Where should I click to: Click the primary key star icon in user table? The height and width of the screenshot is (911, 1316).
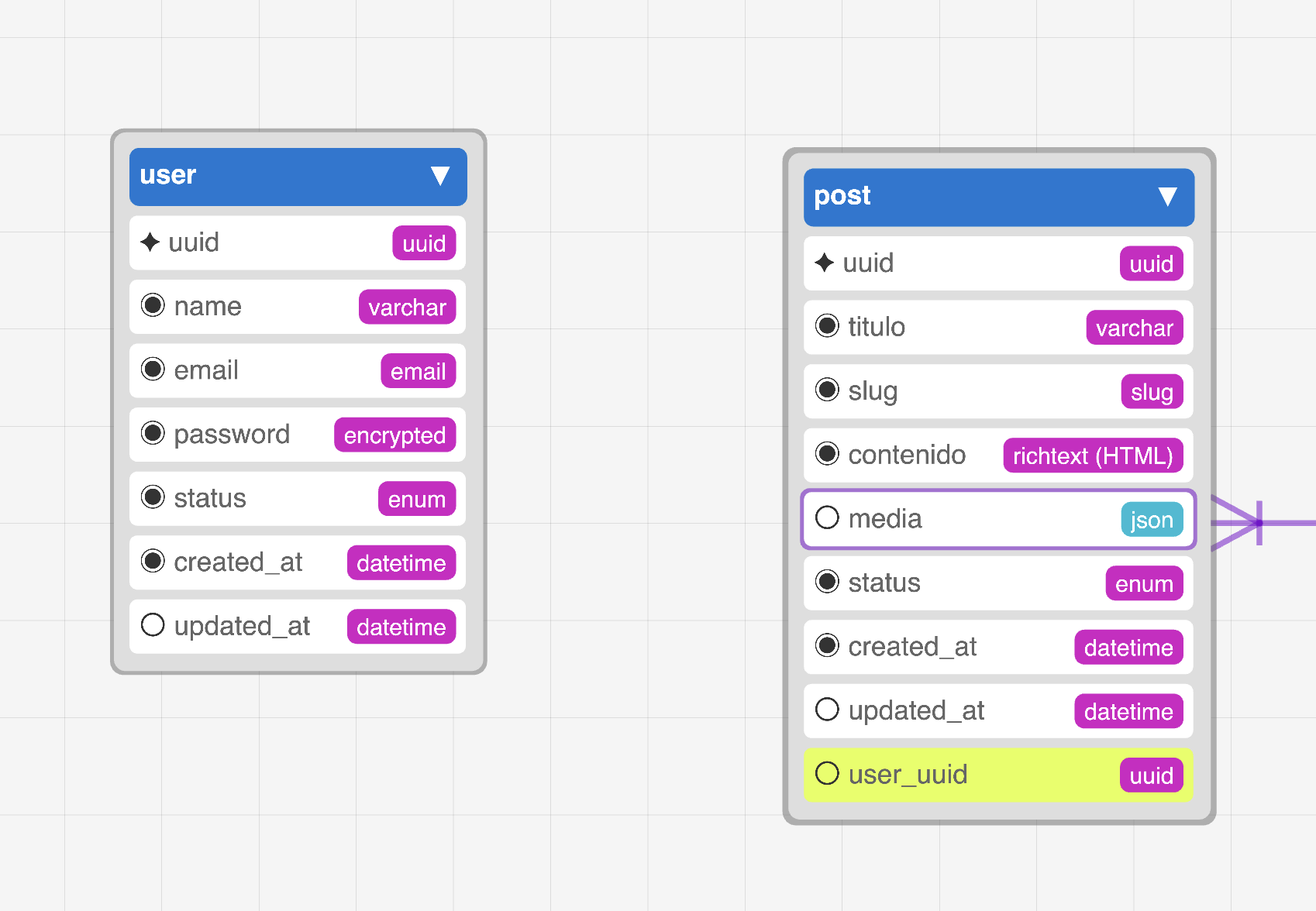[150, 242]
